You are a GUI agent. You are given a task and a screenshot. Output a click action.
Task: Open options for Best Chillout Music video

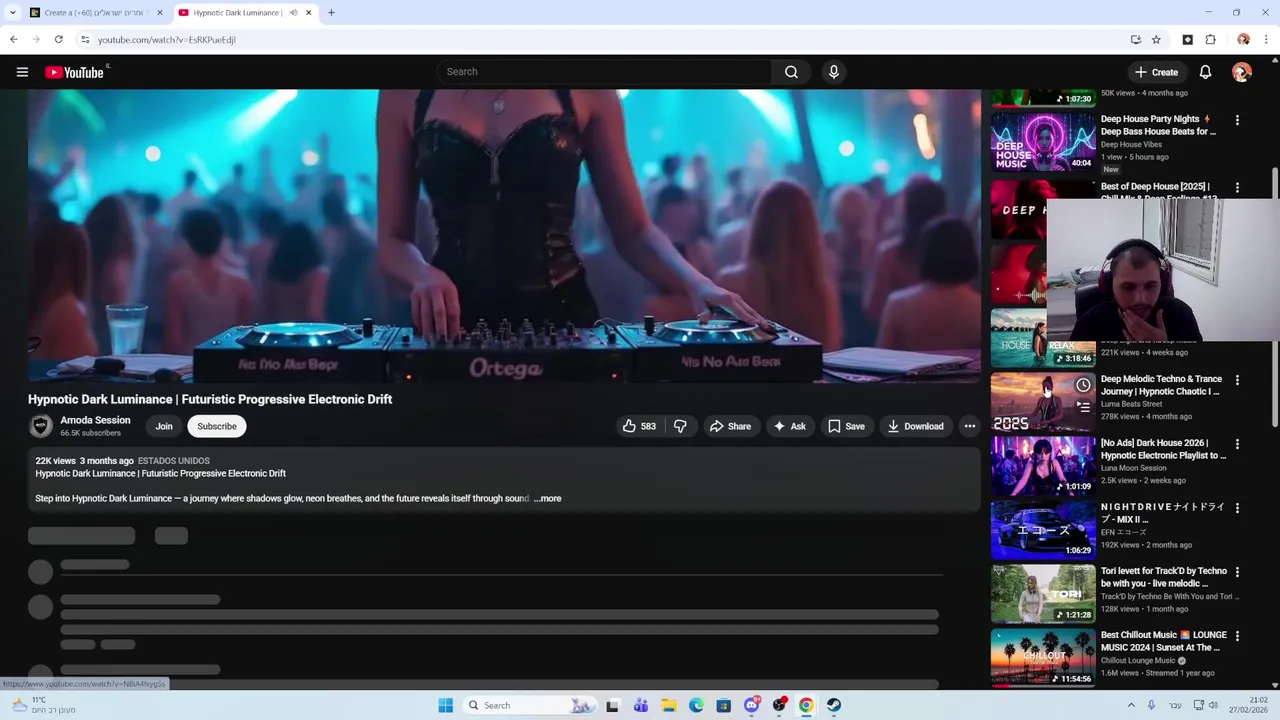click(x=1237, y=636)
